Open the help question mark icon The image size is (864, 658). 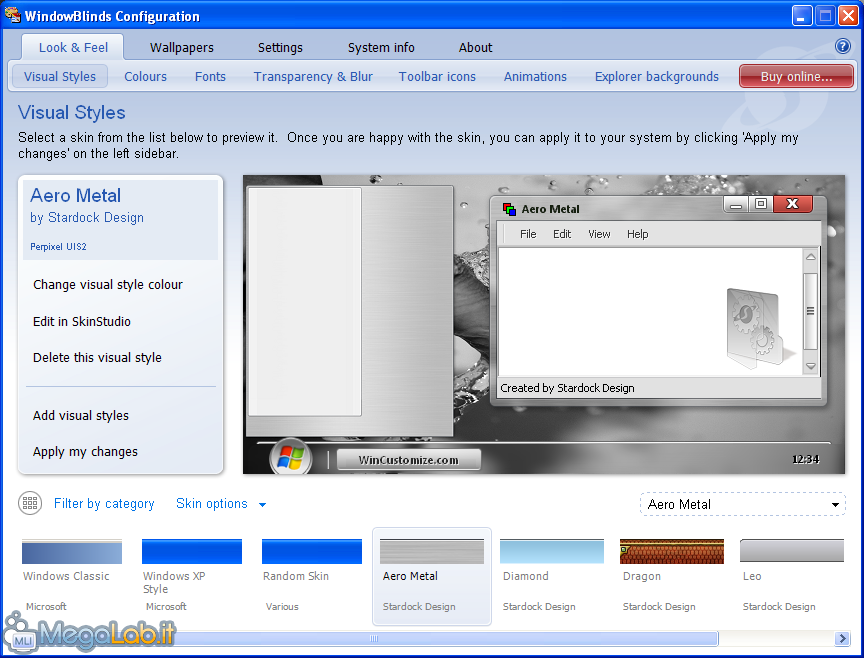point(843,46)
